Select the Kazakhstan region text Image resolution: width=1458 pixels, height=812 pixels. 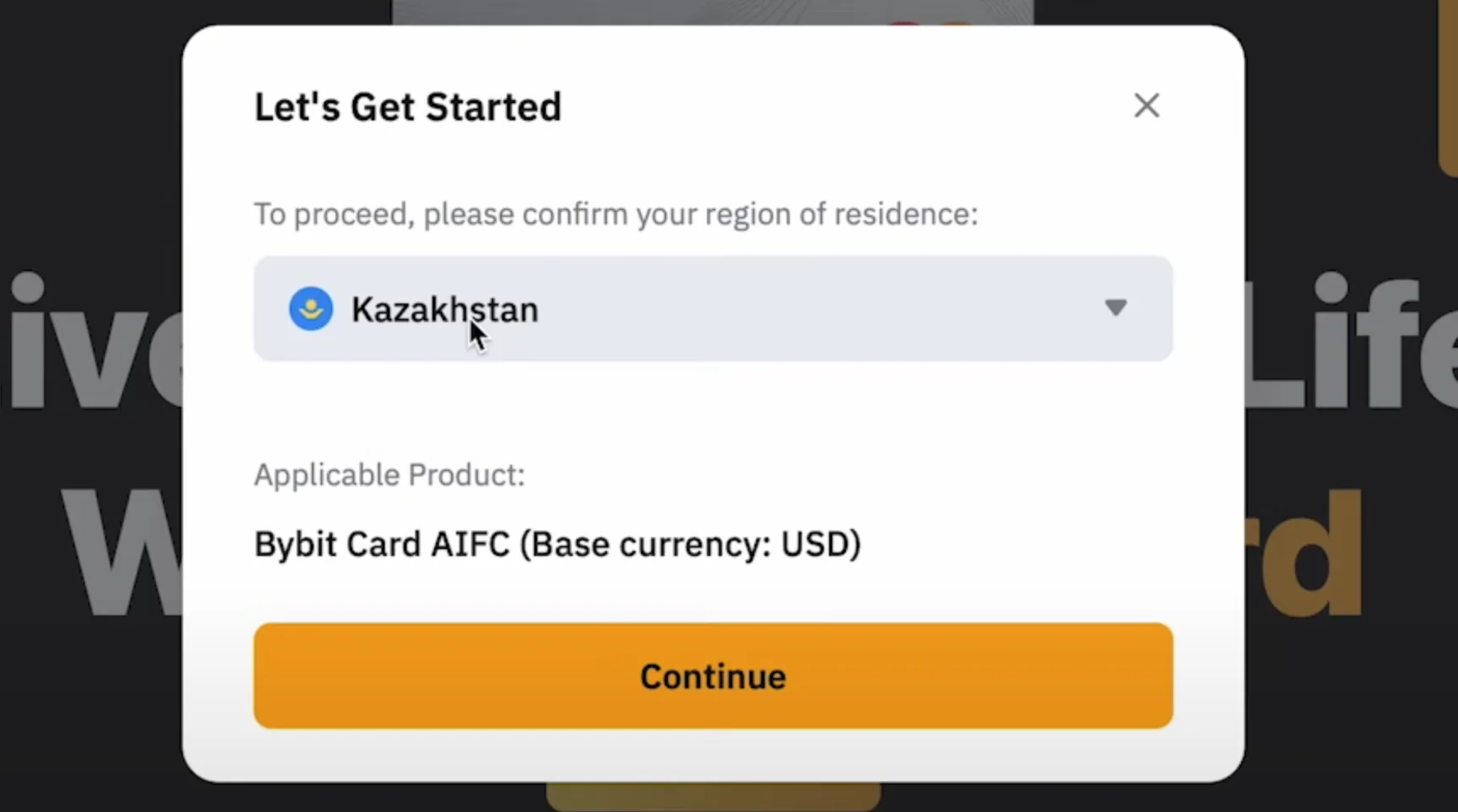point(444,310)
